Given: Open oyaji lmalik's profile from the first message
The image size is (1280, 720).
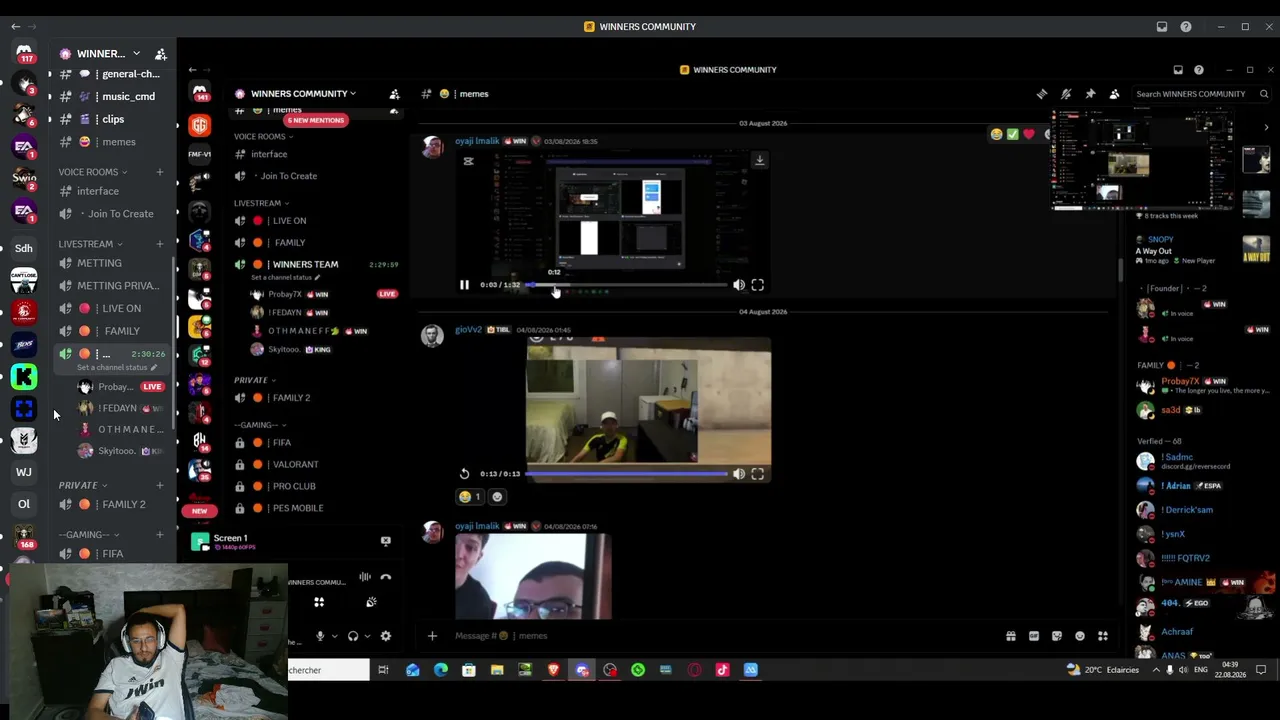Looking at the screenshot, I should [x=478, y=141].
